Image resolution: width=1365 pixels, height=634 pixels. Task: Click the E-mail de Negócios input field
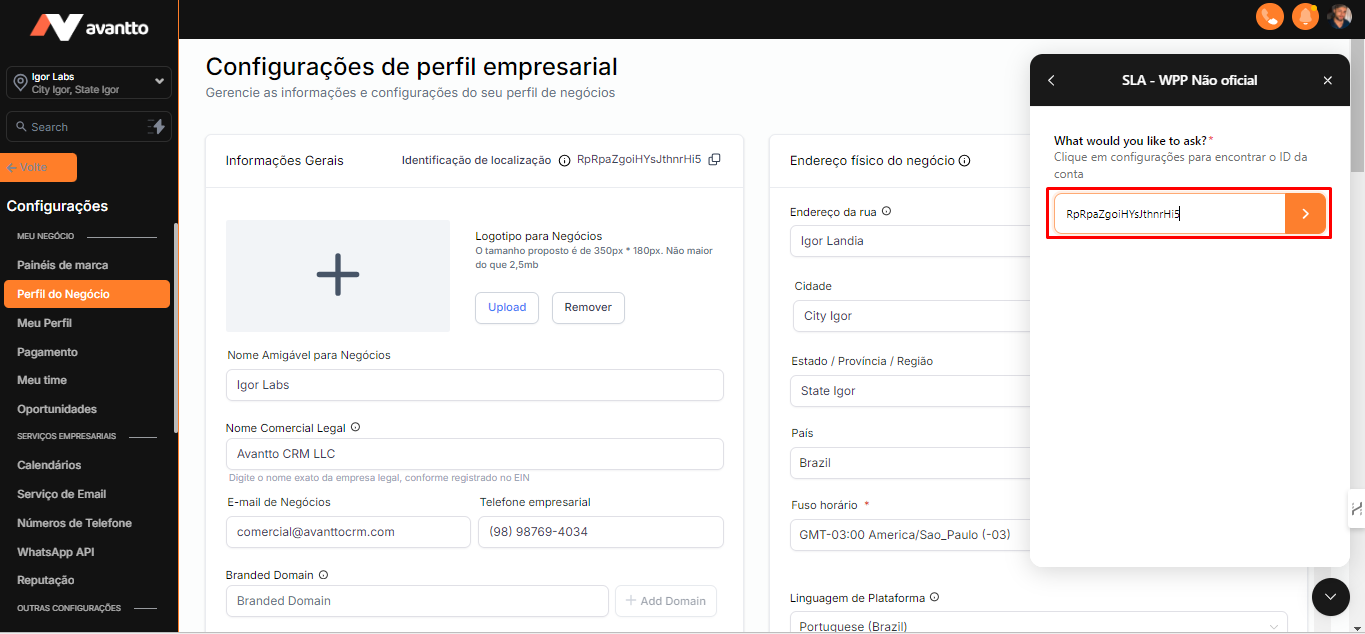pos(348,532)
